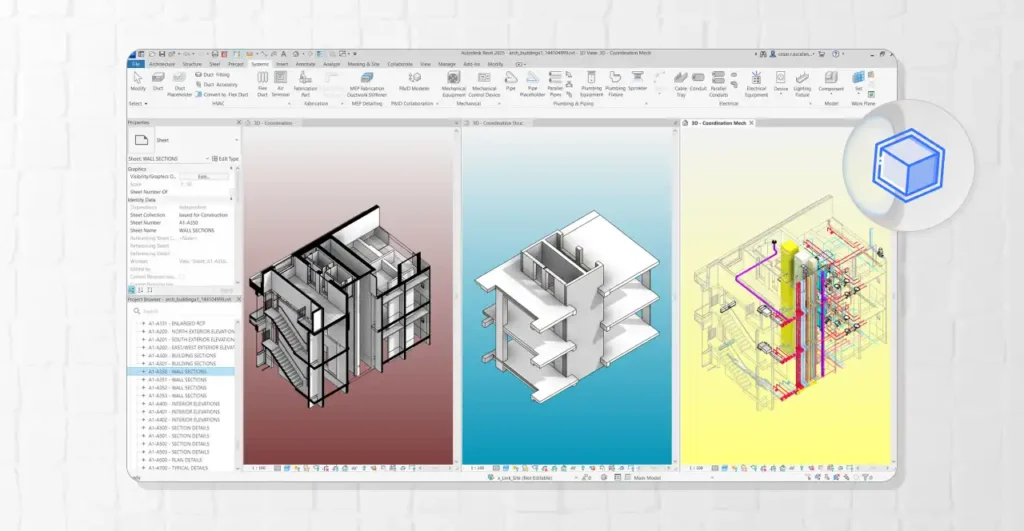The width and height of the screenshot is (1024, 531).
Task: Choose the Lighting Fixture tool
Action: [802, 84]
